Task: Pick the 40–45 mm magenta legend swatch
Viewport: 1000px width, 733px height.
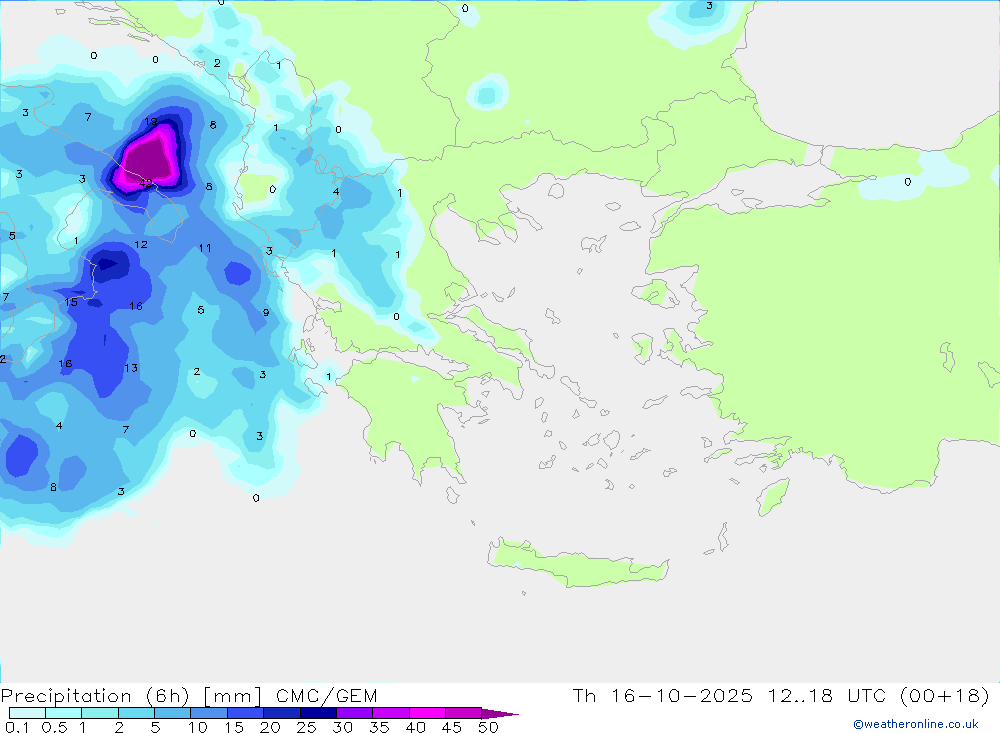Action: tap(427, 713)
